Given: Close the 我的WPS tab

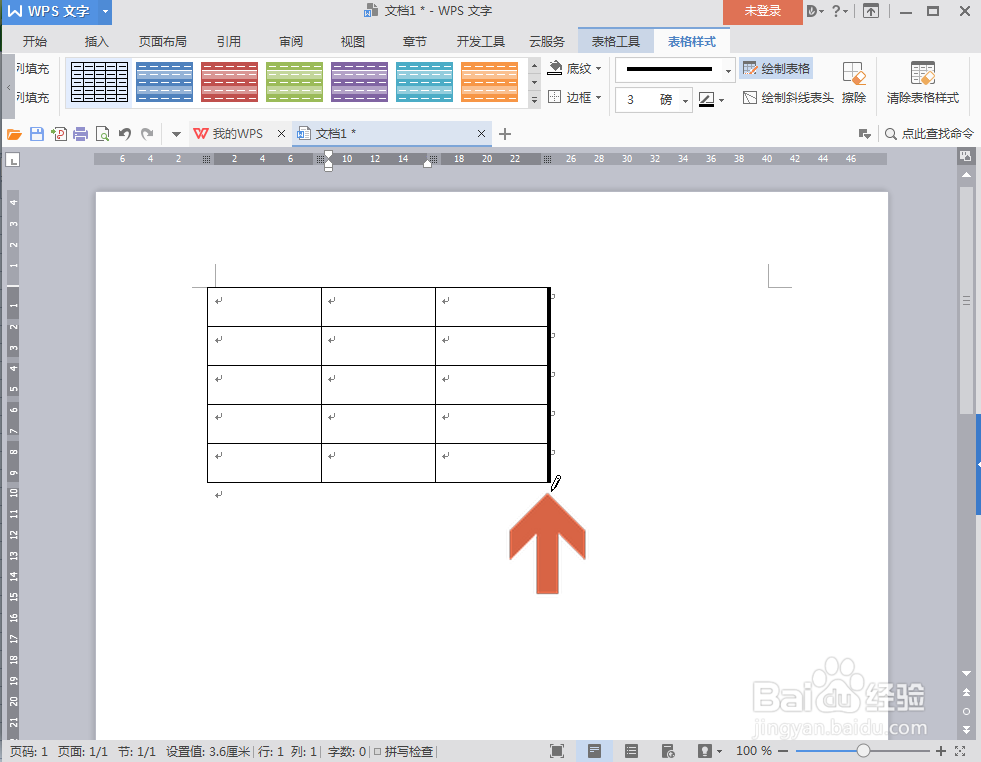Looking at the screenshot, I should tap(282, 134).
